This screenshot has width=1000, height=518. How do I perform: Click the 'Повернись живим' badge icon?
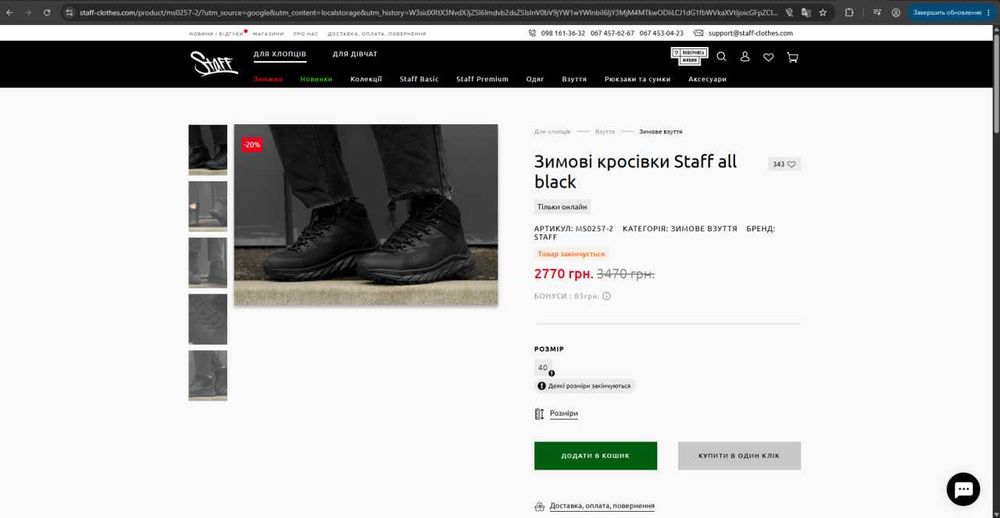[689, 57]
